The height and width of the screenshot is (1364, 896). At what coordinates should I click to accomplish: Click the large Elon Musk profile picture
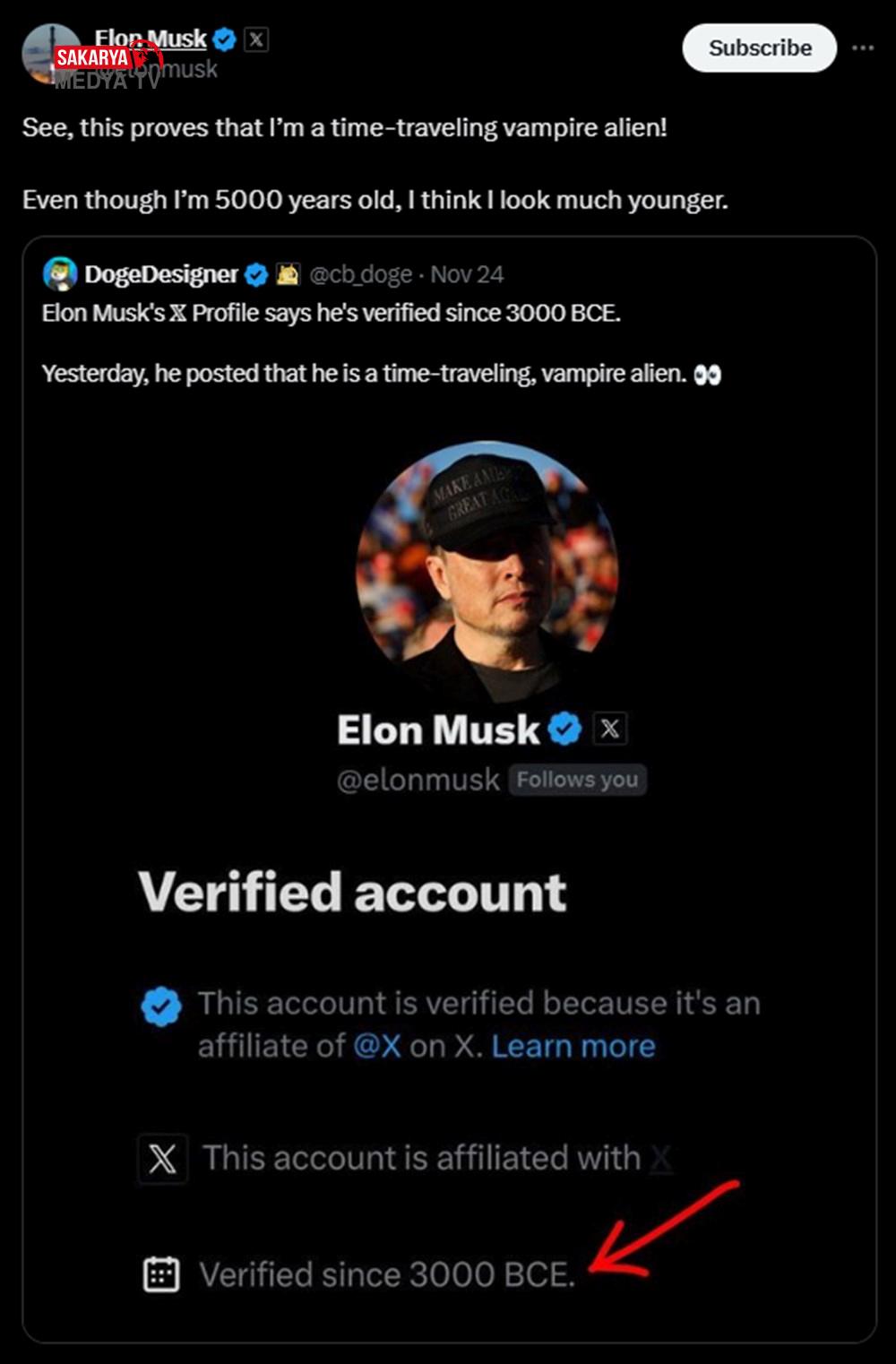coord(487,571)
